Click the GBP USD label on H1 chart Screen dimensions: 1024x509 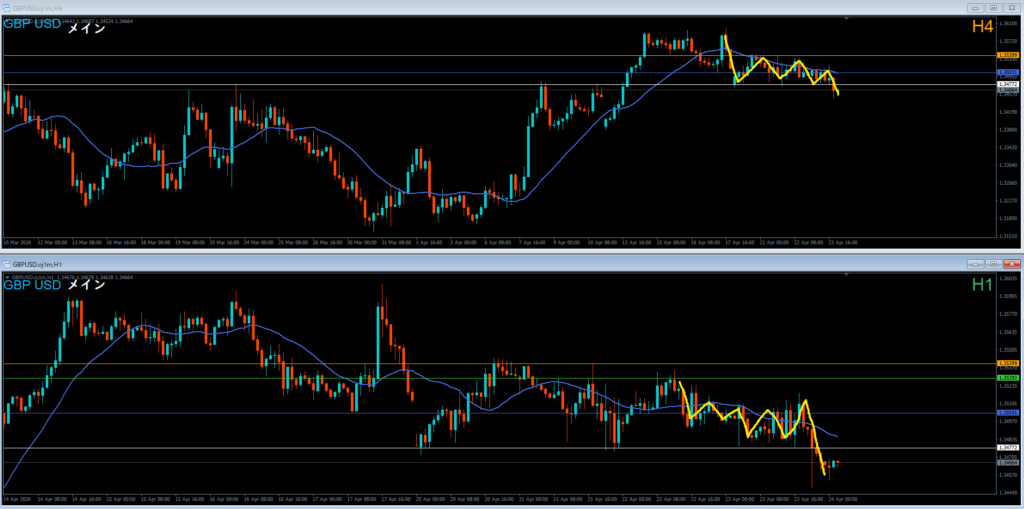point(31,285)
